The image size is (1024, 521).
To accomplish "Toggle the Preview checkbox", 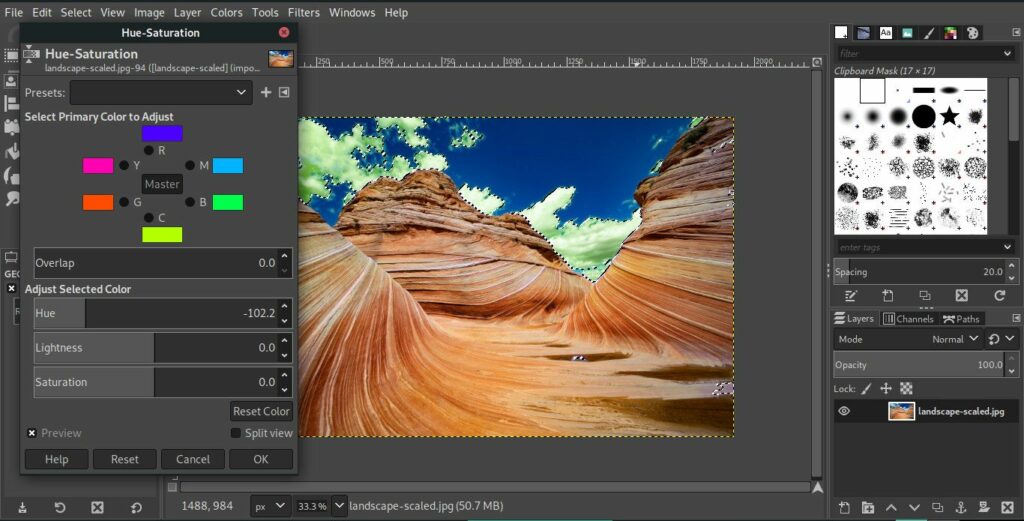I will 32,433.
